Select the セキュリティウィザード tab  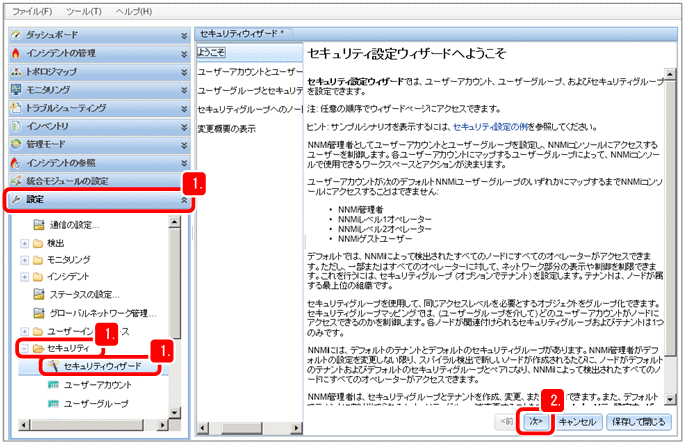[x=244, y=33]
